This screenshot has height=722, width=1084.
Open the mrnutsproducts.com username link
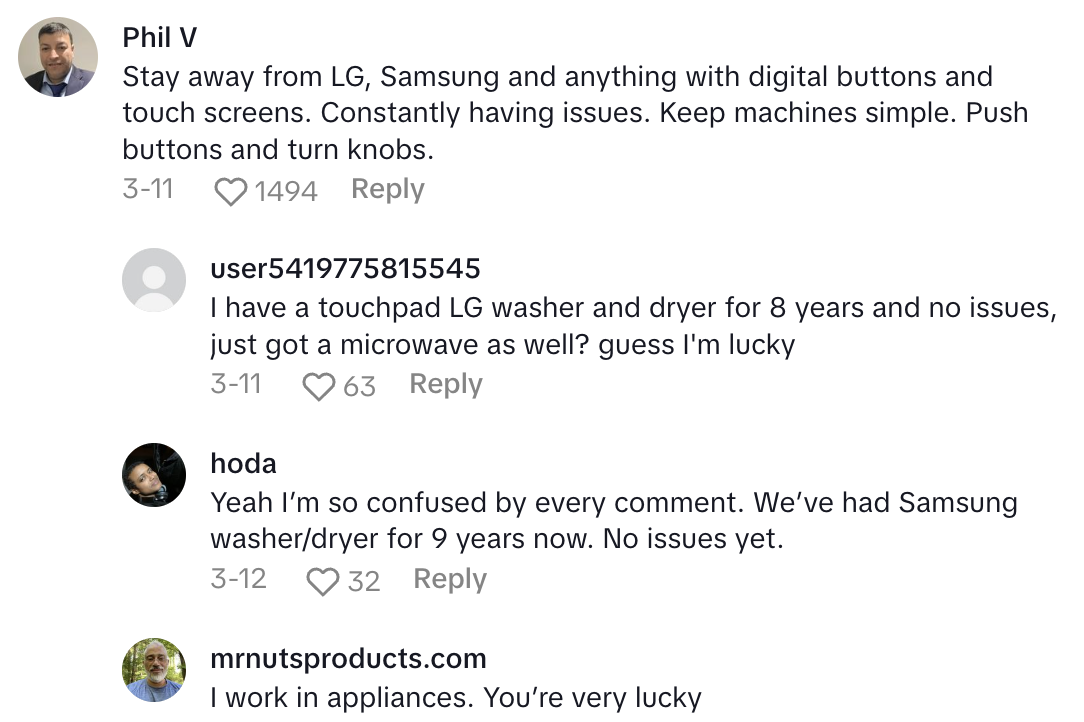pyautogui.click(x=348, y=659)
